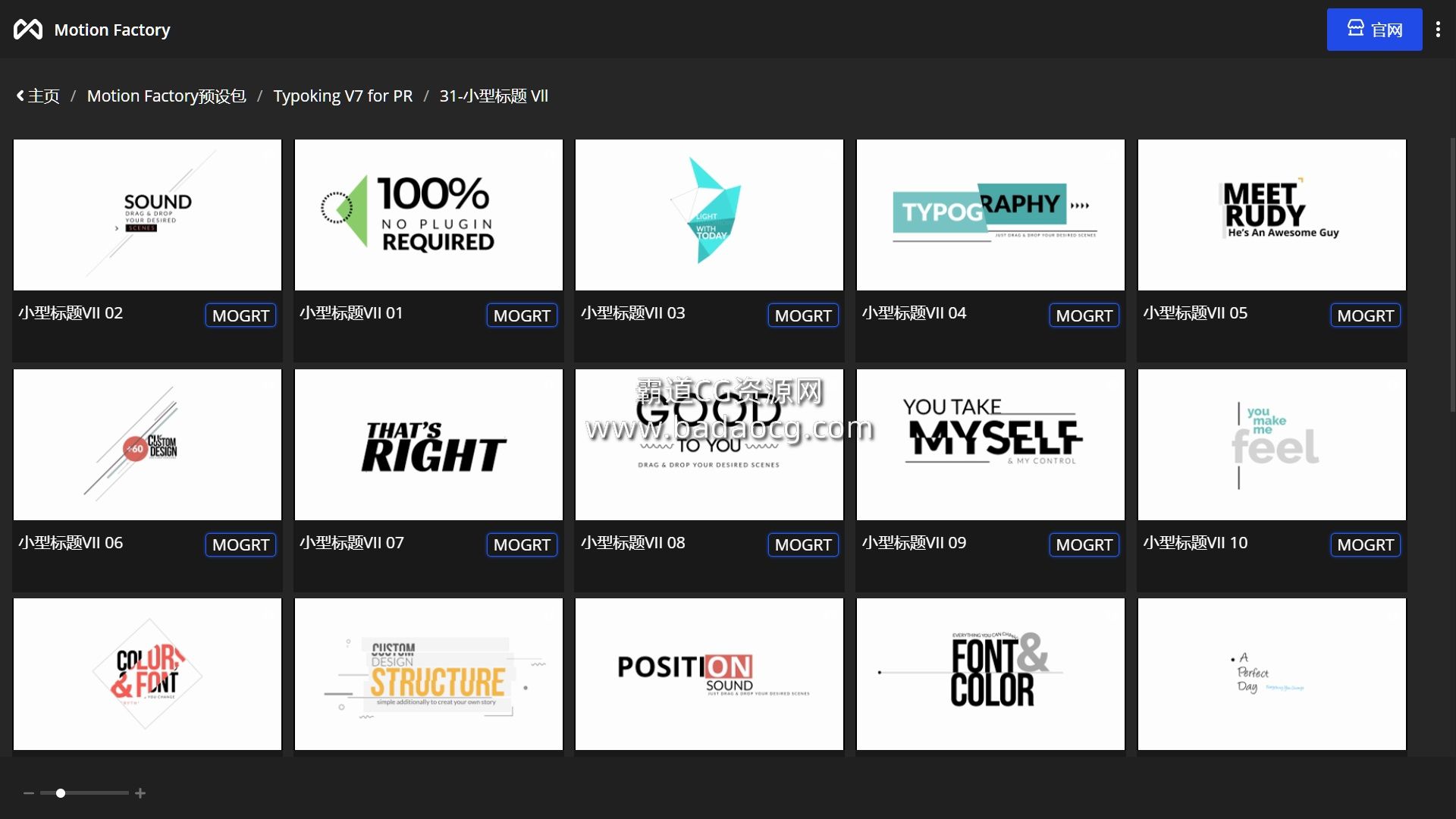Click MOGRT badge for 小型标题VII 04
1456x819 pixels.
pyautogui.click(x=1084, y=315)
